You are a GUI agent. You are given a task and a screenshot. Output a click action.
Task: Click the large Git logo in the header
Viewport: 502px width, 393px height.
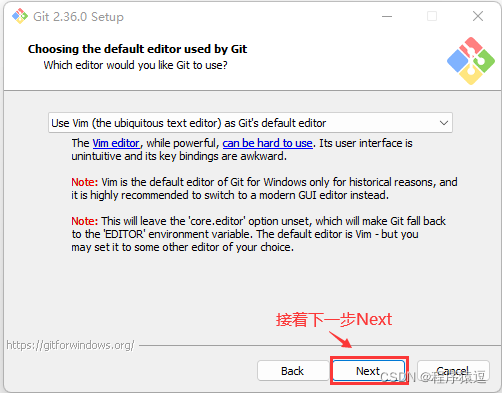click(x=471, y=61)
